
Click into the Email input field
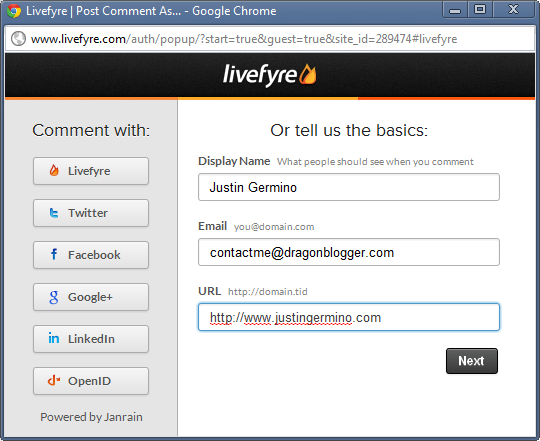click(x=349, y=252)
